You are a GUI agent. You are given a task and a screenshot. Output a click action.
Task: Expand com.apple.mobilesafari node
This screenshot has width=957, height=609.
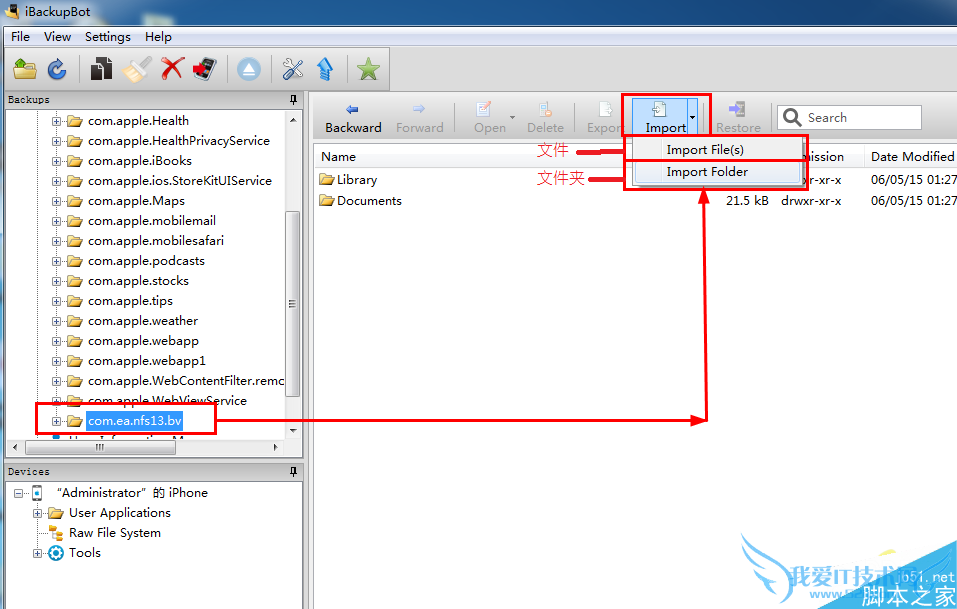tap(56, 241)
